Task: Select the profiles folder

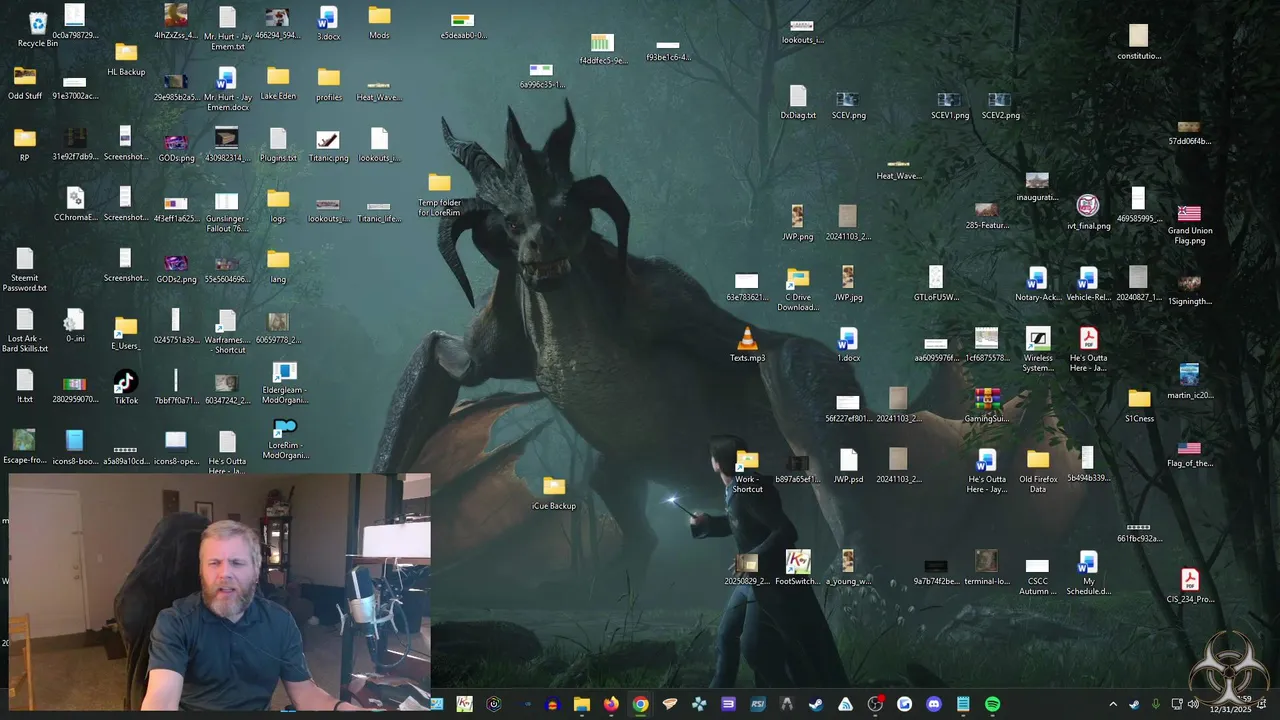Action: pos(329,84)
